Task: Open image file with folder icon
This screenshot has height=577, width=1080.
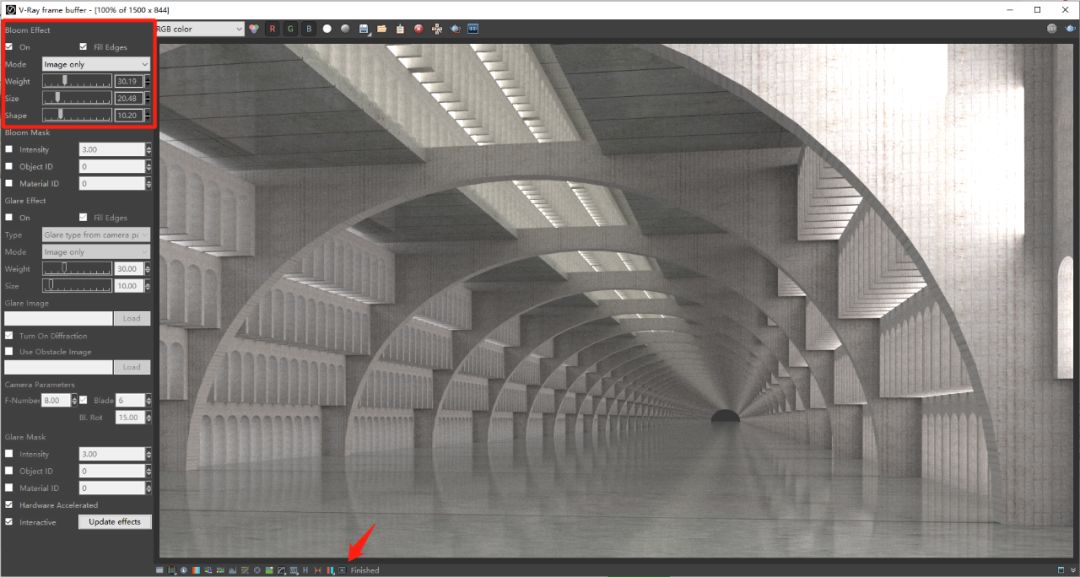Action: click(x=382, y=29)
